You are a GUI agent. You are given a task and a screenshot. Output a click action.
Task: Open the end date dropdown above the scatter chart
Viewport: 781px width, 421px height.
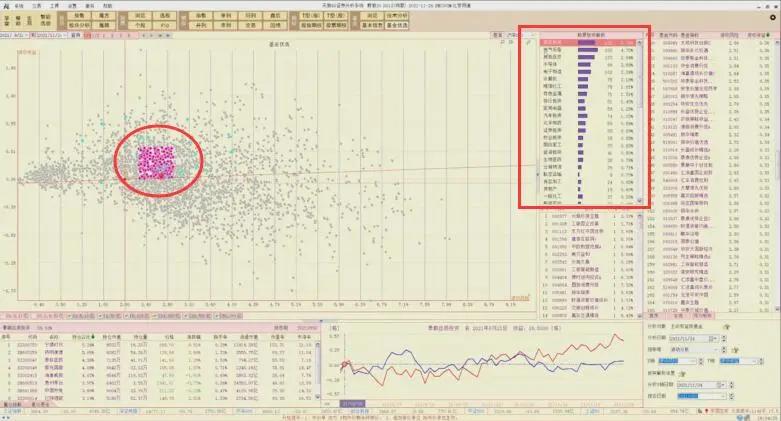[65, 35]
